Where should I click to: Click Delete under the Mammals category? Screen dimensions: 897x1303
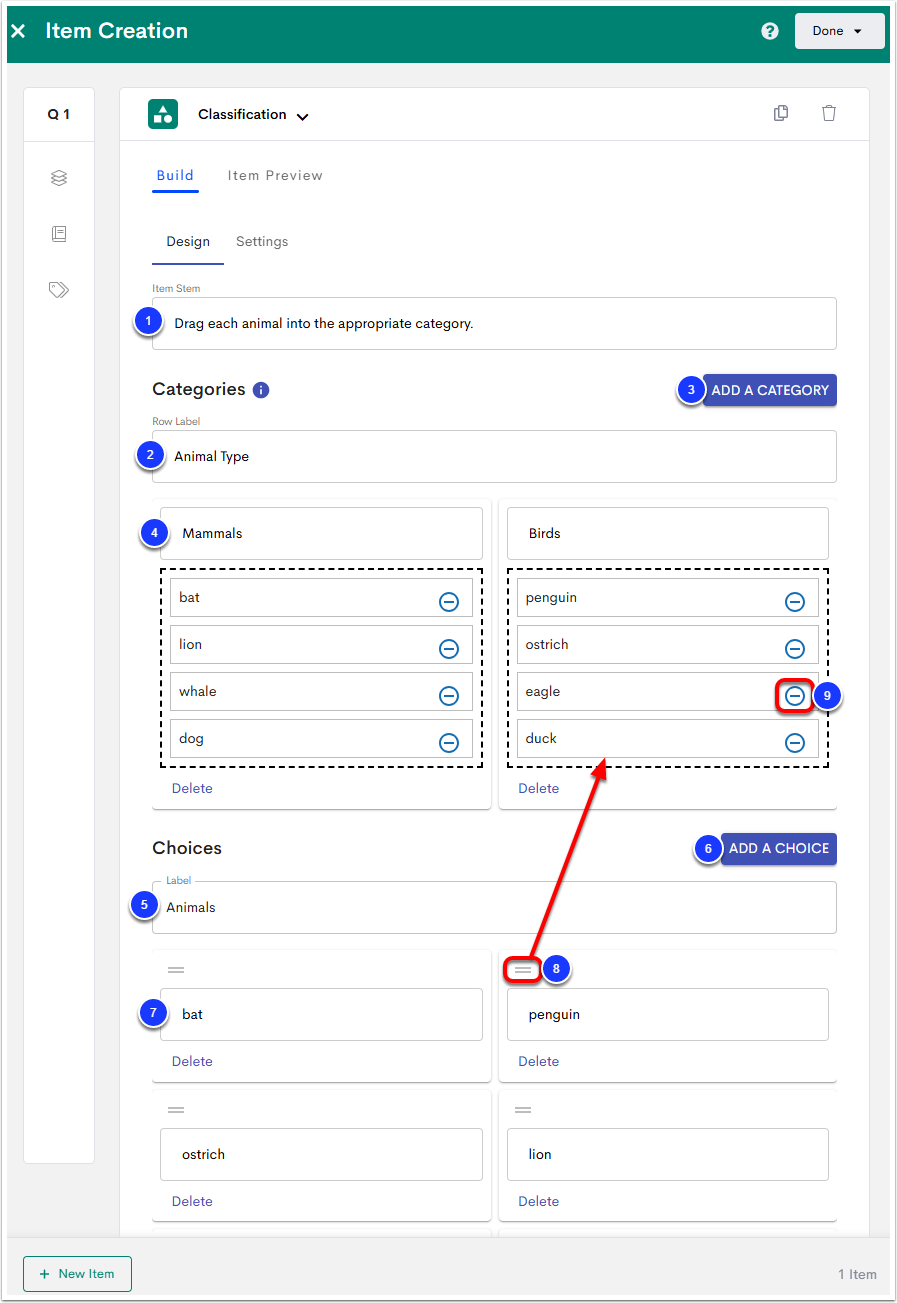192,788
